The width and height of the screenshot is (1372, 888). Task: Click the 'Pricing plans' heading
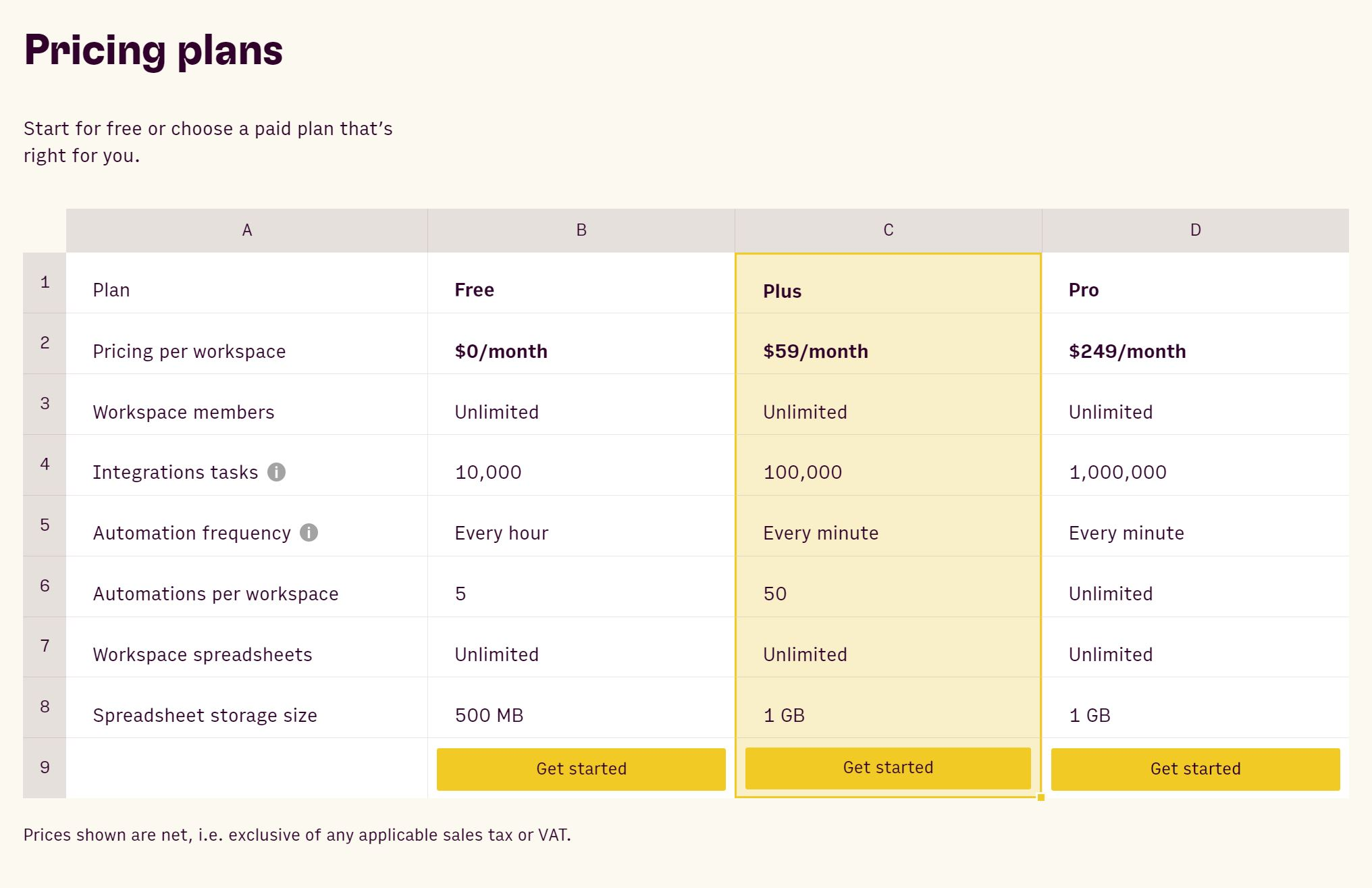click(153, 51)
